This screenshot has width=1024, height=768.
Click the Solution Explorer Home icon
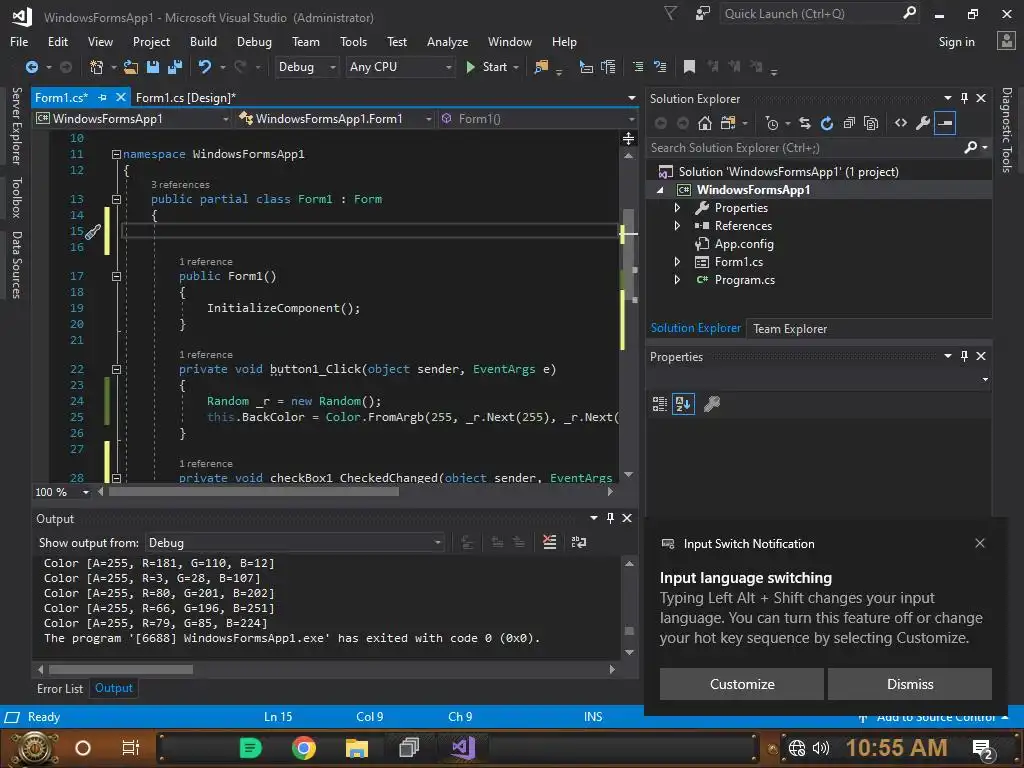tap(705, 123)
